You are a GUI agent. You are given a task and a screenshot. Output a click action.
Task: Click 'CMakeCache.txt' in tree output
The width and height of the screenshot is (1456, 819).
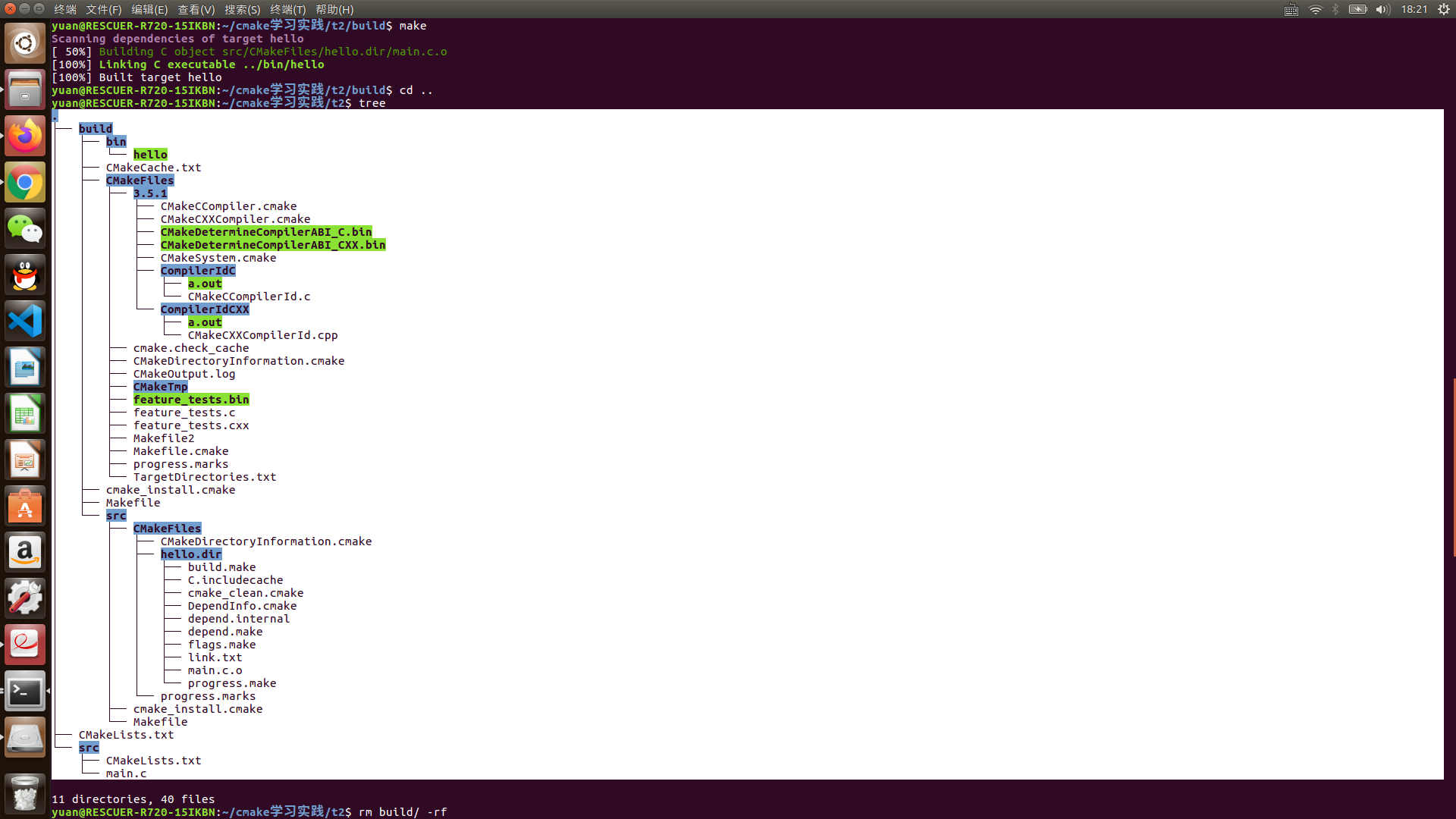tap(153, 168)
